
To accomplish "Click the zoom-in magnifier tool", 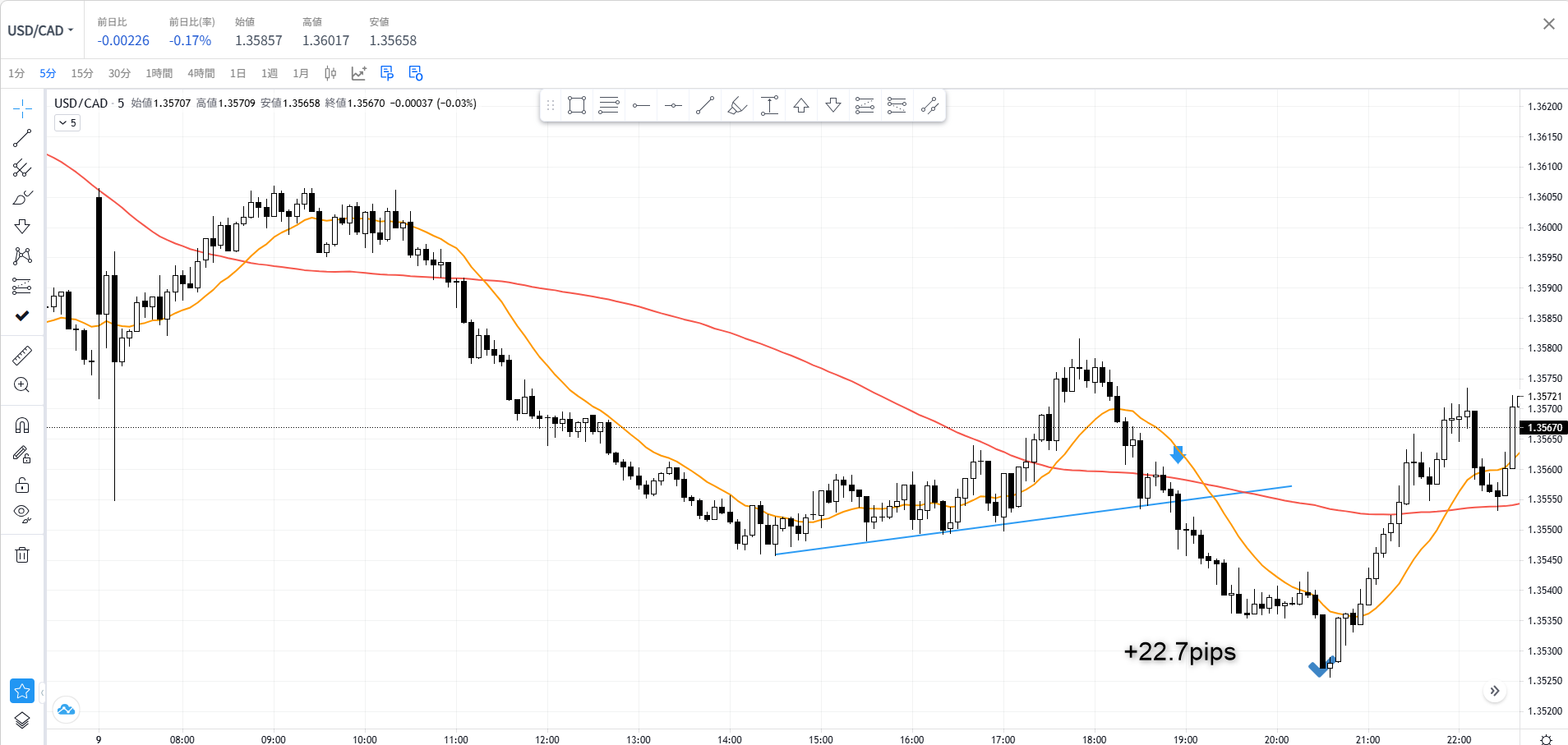I will point(22,385).
